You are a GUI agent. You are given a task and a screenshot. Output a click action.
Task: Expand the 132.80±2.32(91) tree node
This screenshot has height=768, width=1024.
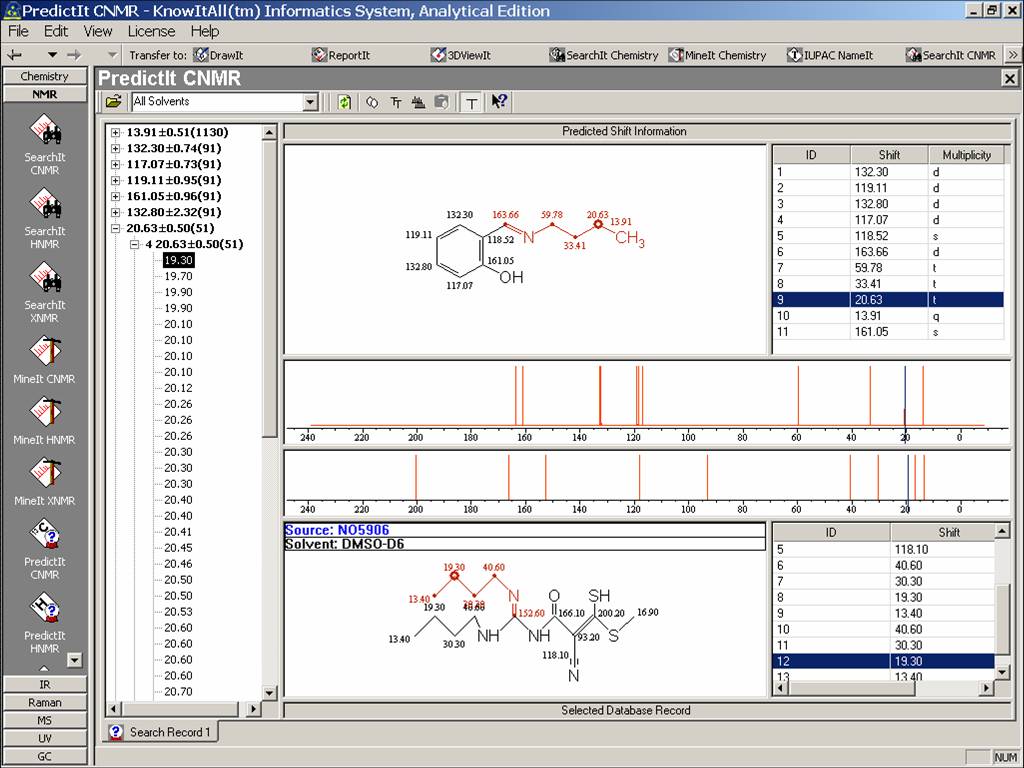116,212
